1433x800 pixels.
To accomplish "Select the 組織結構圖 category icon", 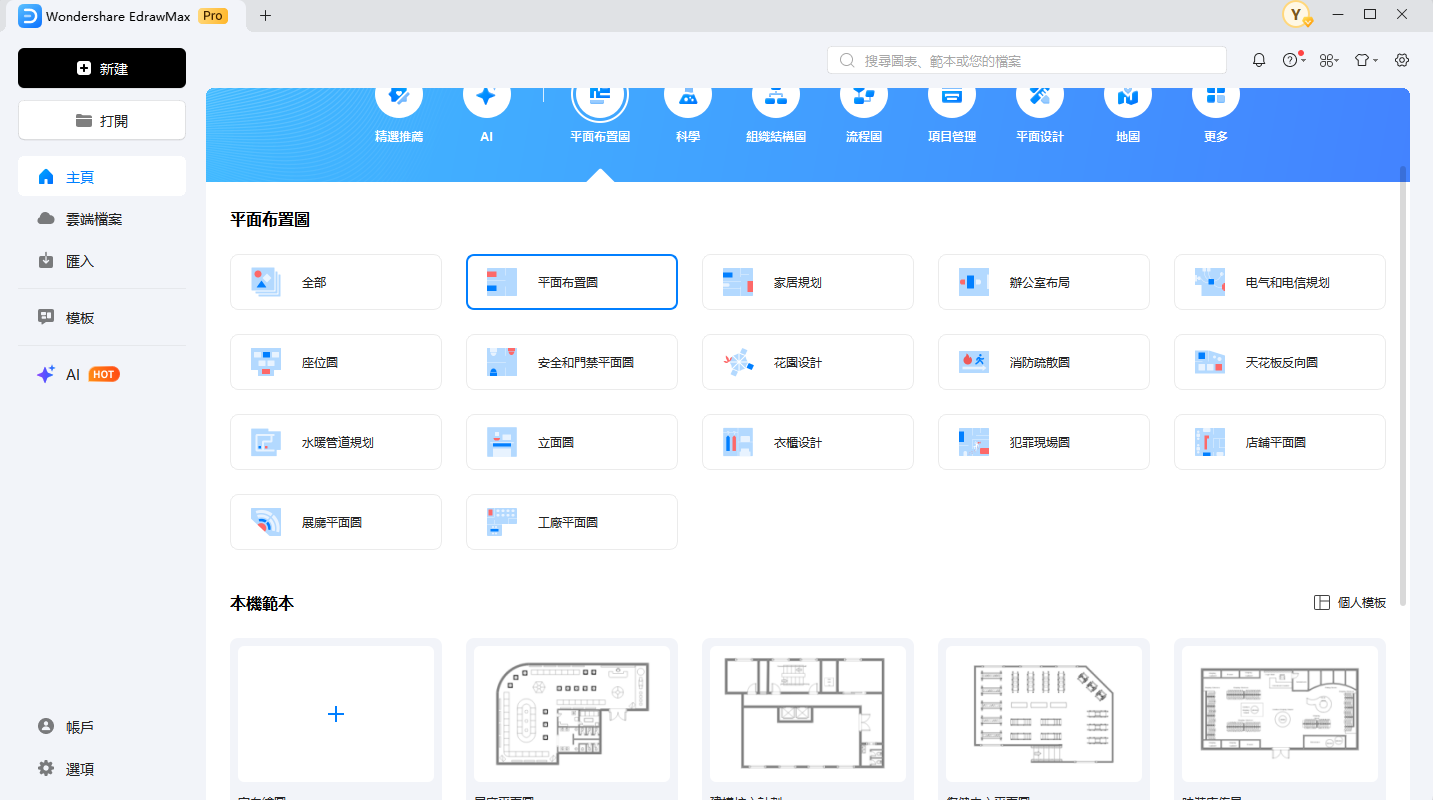I will [x=775, y=110].
